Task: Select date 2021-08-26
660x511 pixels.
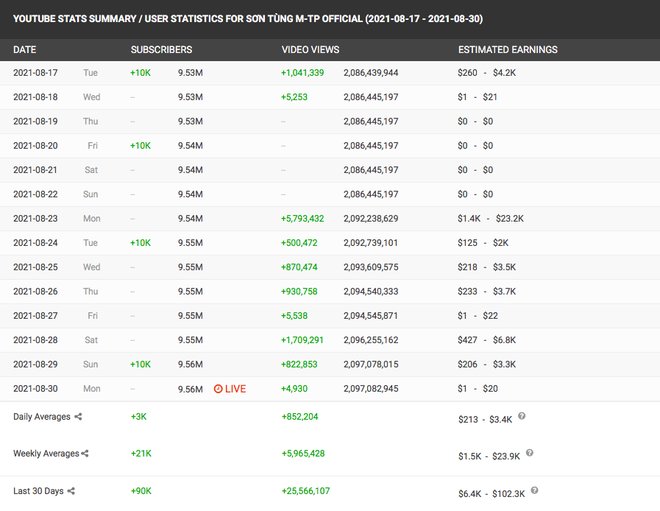Action: (35, 291)
